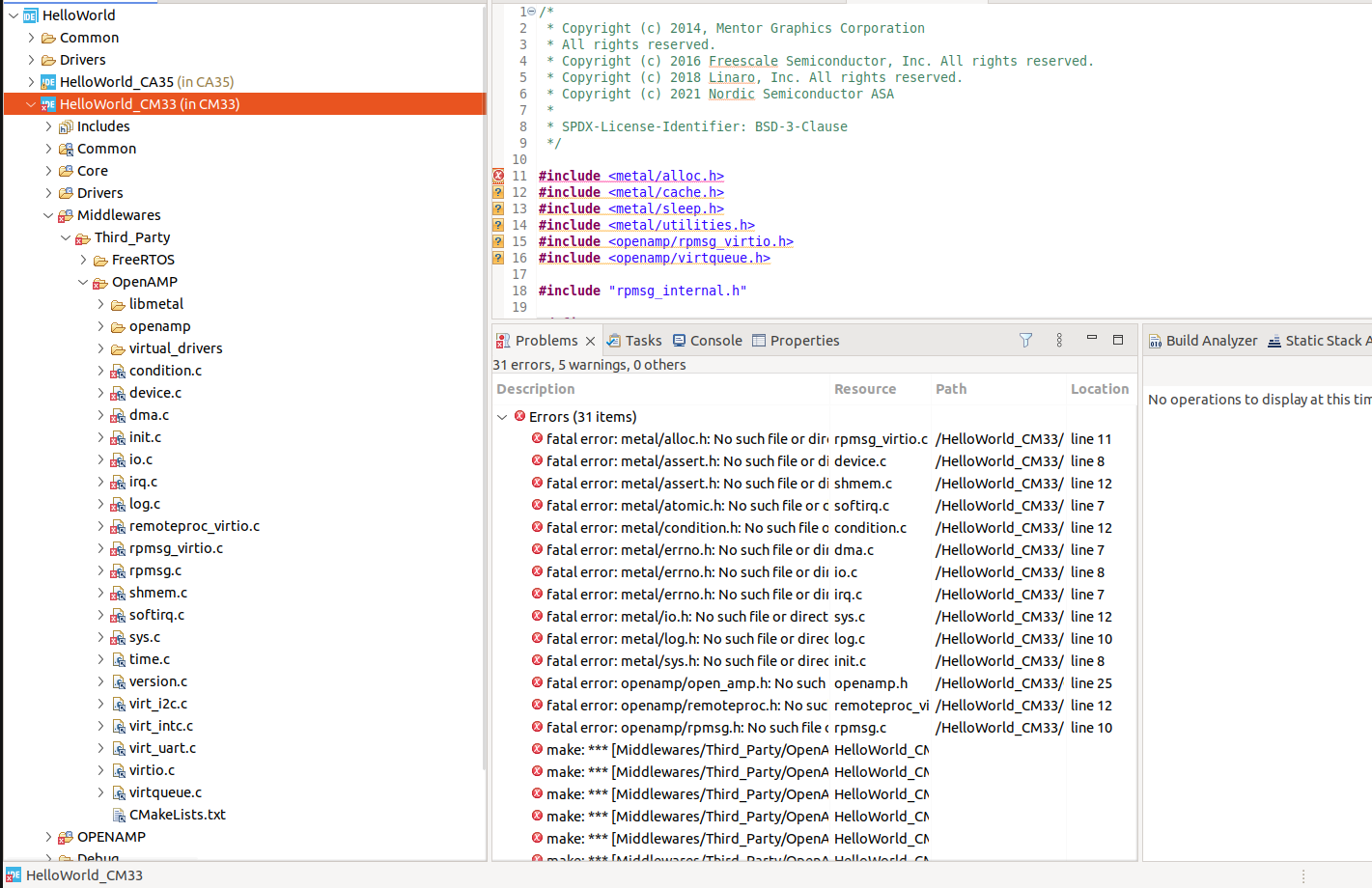Click the error marker beside line 11
This screenshot has width=1372, height=888.
point(497,176)
